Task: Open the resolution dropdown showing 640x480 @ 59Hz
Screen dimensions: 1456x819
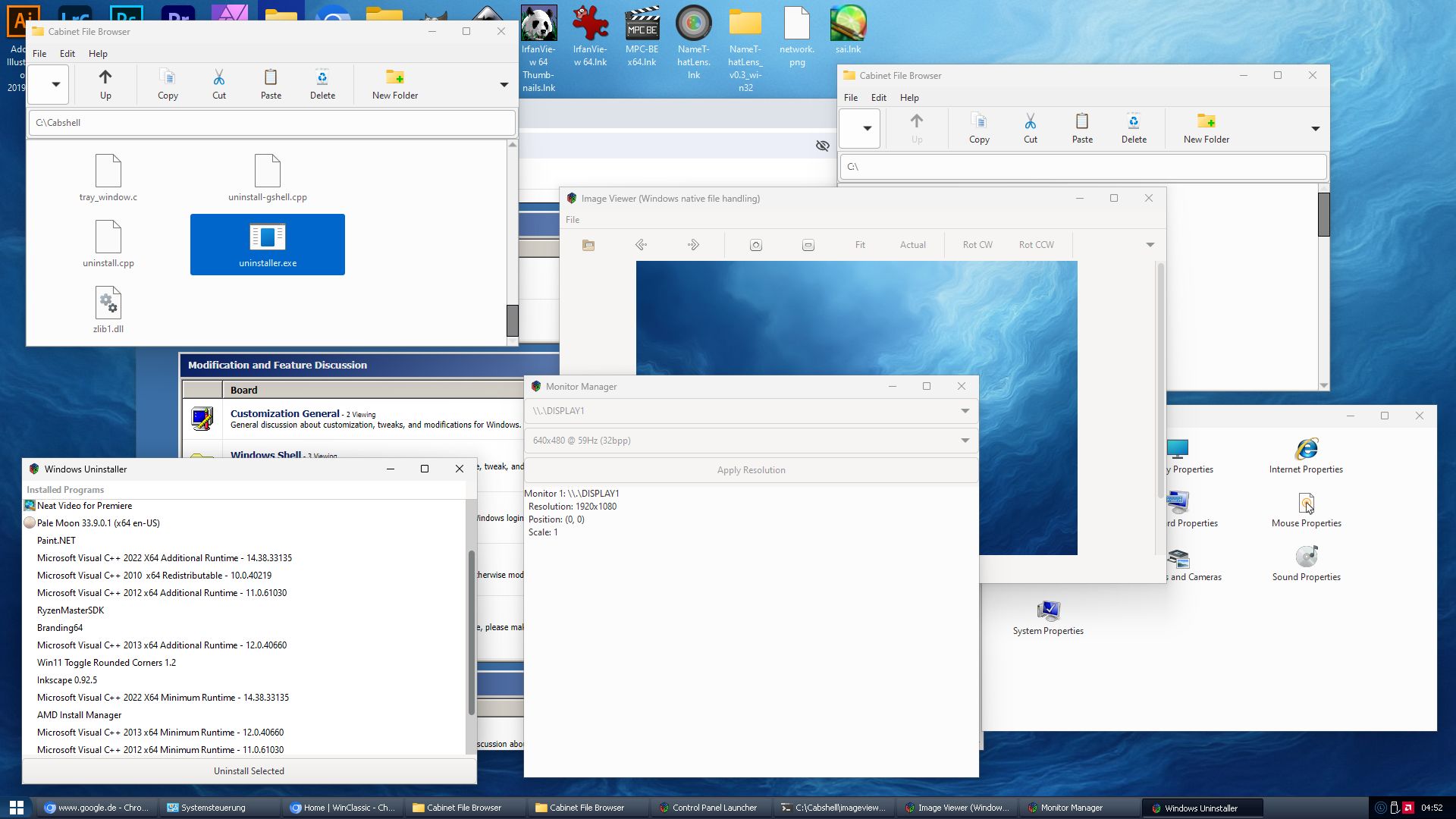Action: pos(751,440)
